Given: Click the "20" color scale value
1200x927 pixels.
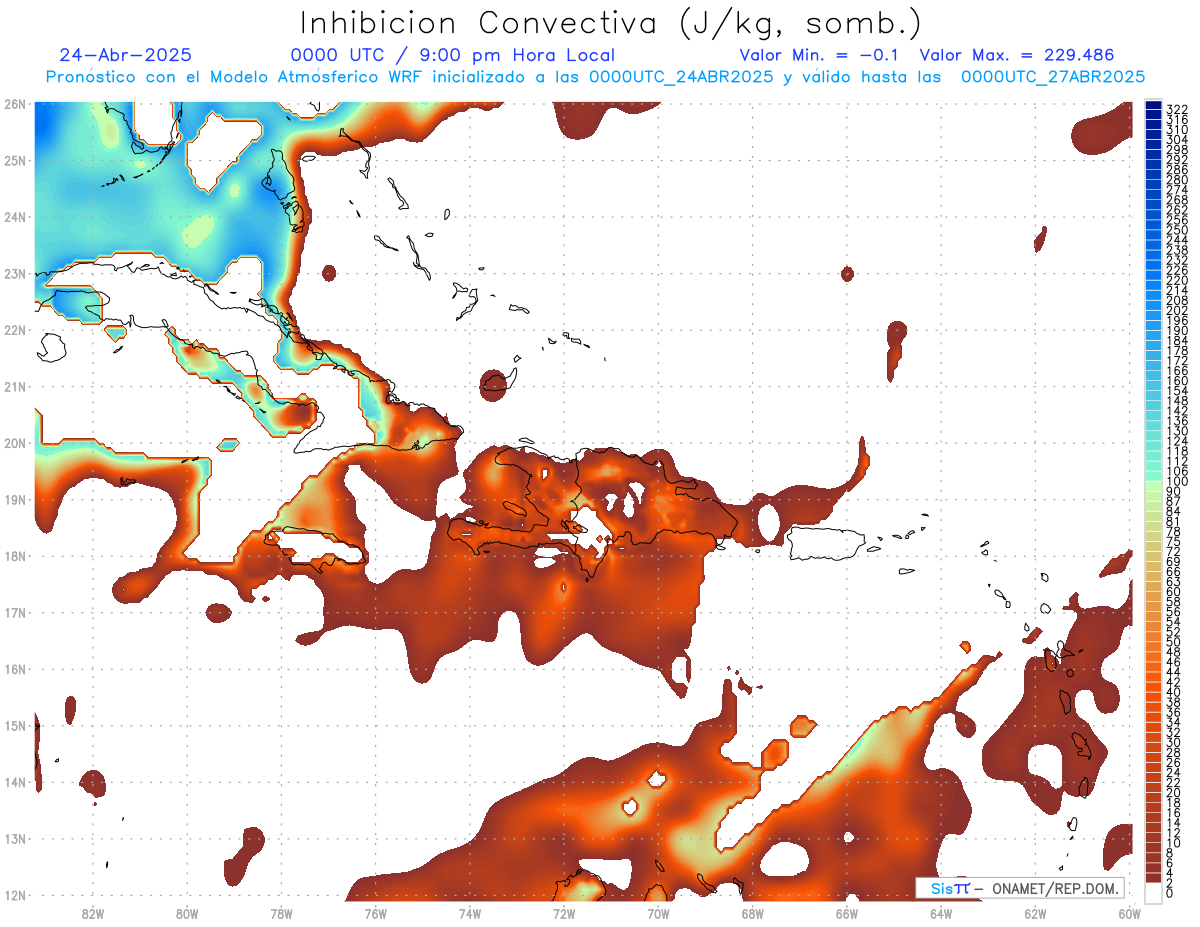Looking at the screenshot, I should pyautogui.click(x=1174, y=792).
